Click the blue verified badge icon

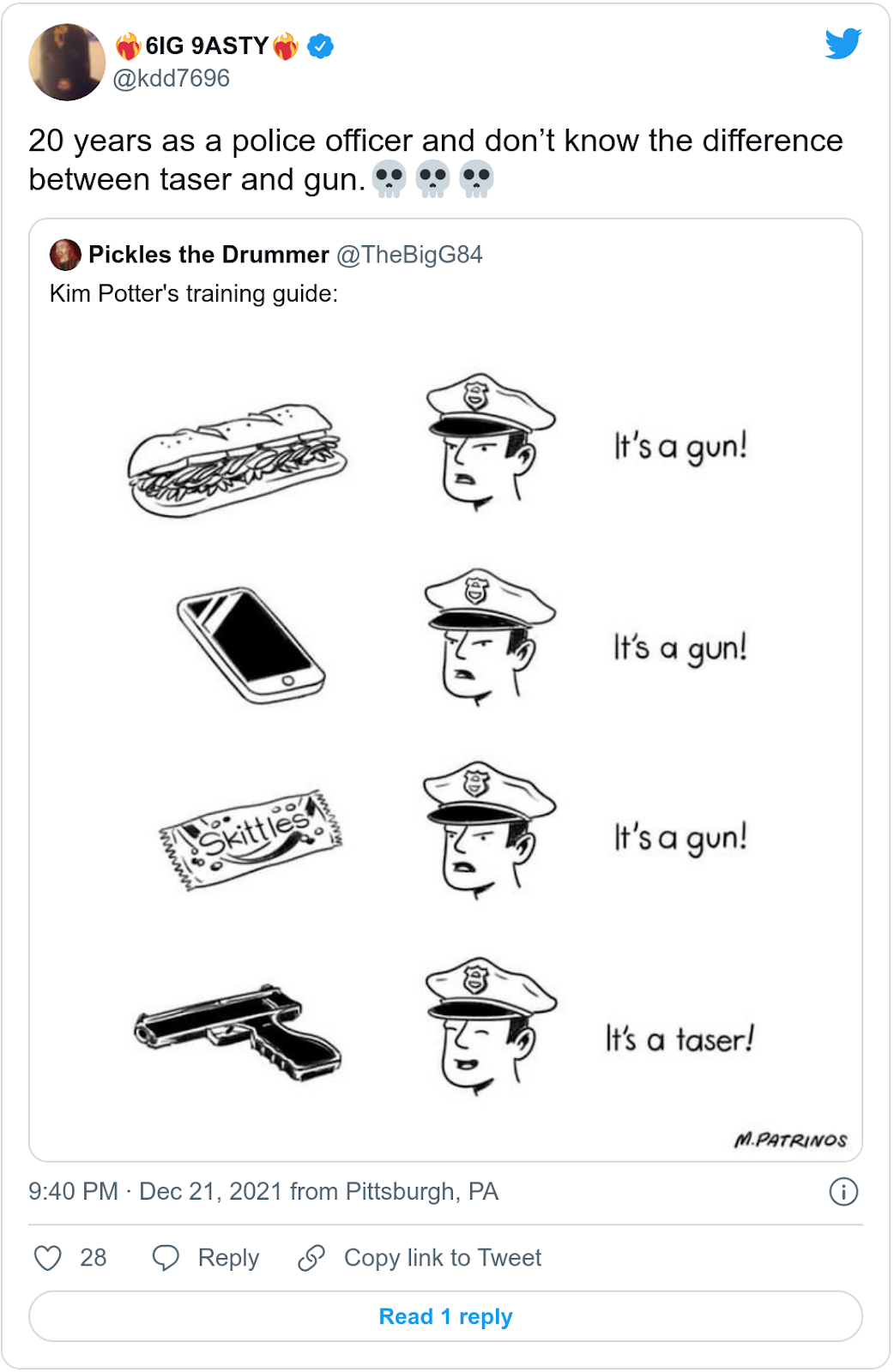click(321, 46)
